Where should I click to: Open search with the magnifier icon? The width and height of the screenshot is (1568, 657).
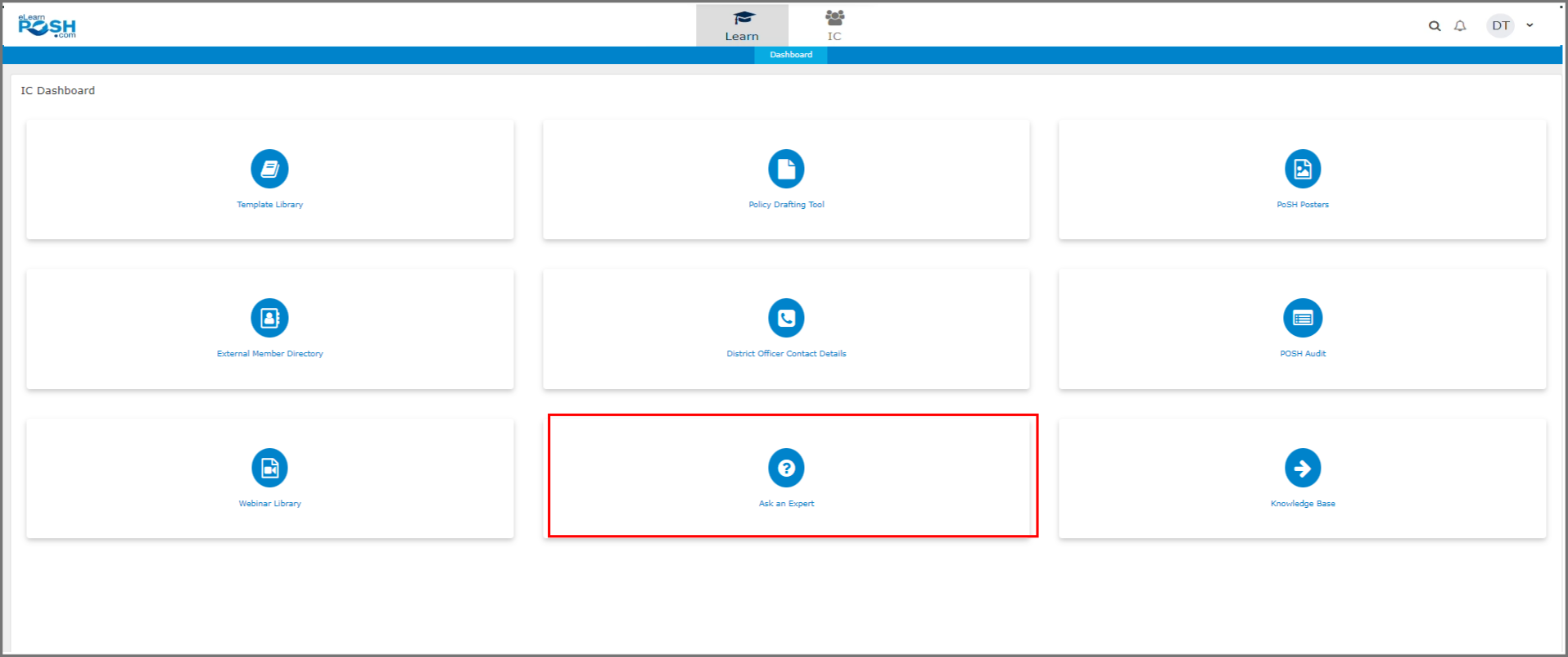tap(1435, 26)
